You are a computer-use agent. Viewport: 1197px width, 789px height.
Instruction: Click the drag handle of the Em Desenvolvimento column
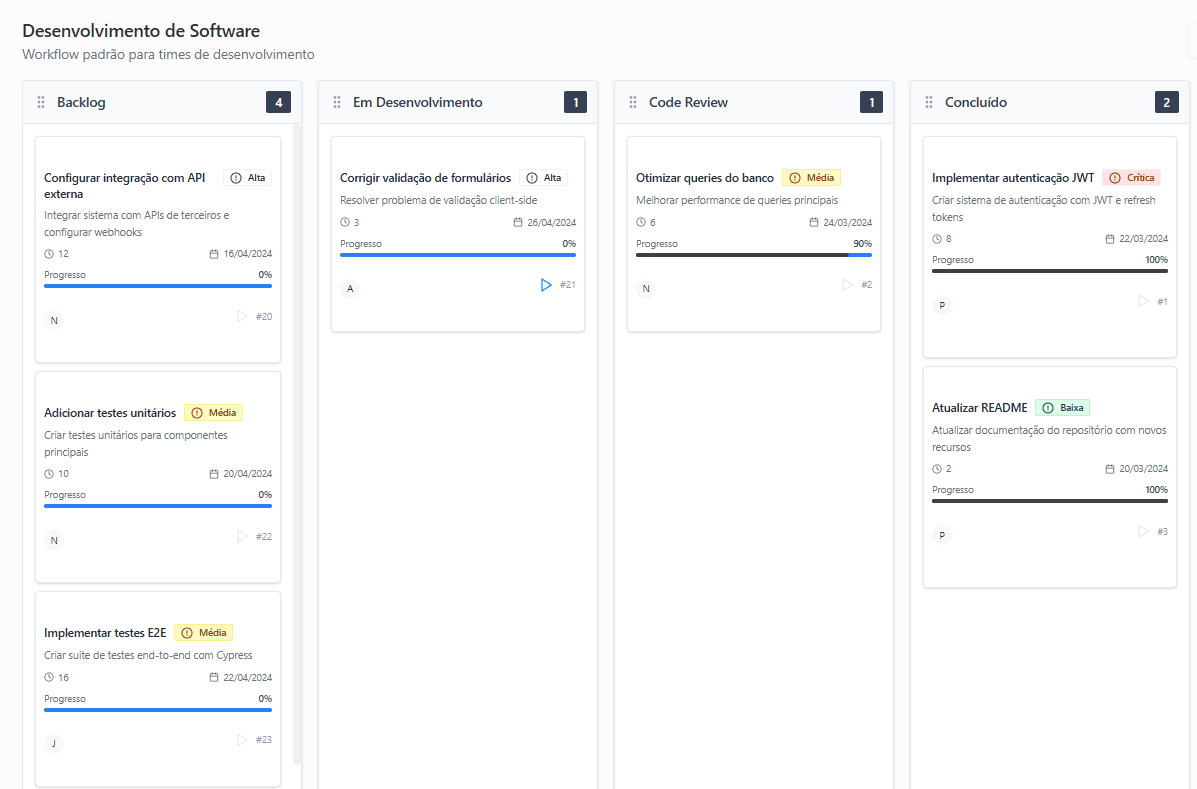336,102
